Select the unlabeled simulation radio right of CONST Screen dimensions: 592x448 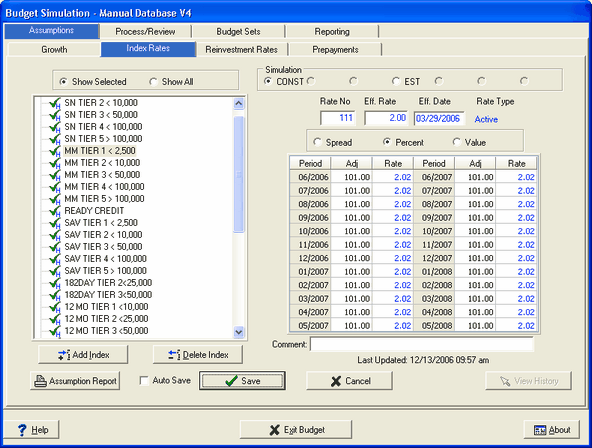(x=311, y=81)
